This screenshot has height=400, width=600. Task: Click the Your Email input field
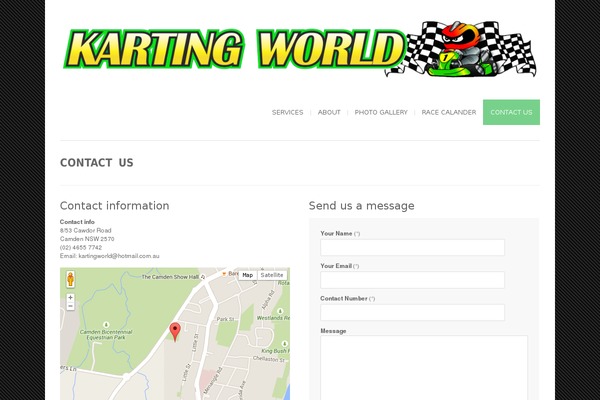pos(412,280)
